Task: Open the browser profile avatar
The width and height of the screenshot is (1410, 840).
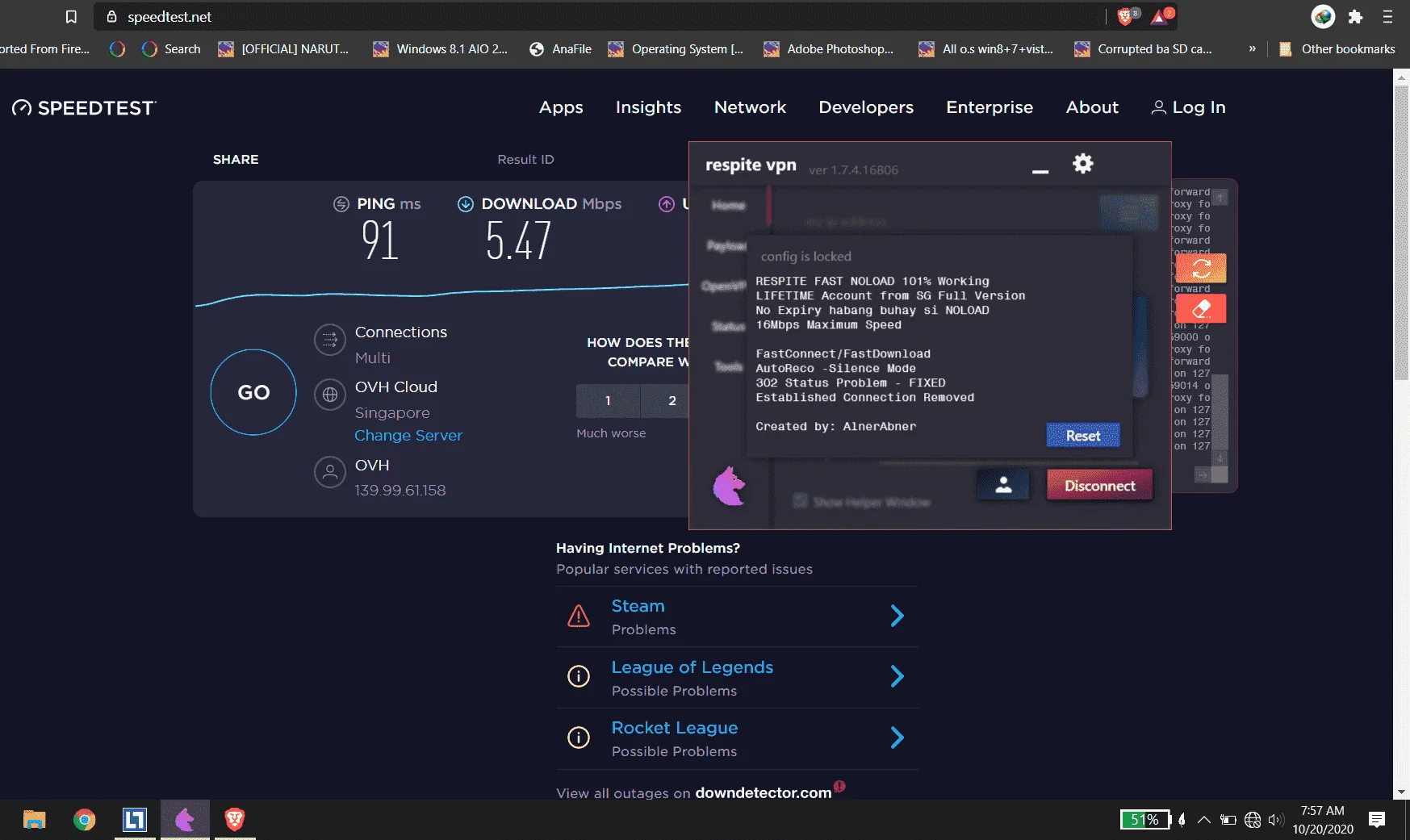Action: tap(1323, 16)
